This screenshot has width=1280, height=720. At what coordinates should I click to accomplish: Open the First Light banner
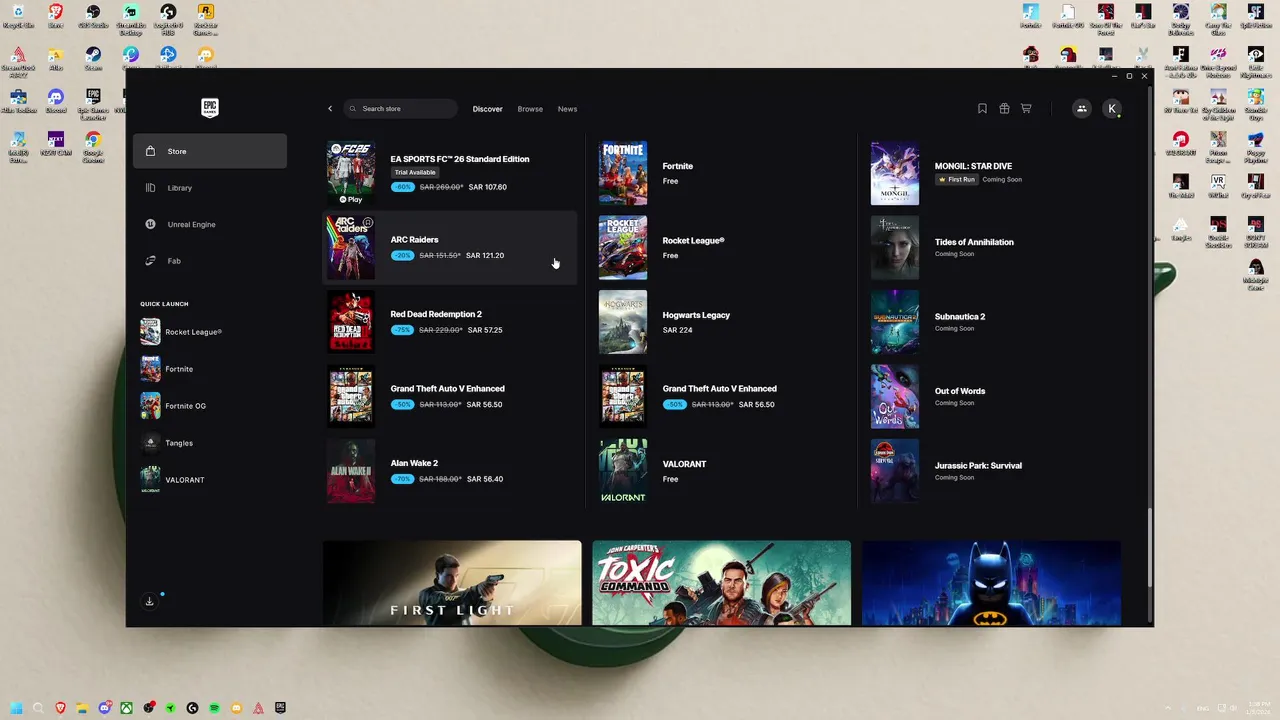pos(452,583)
